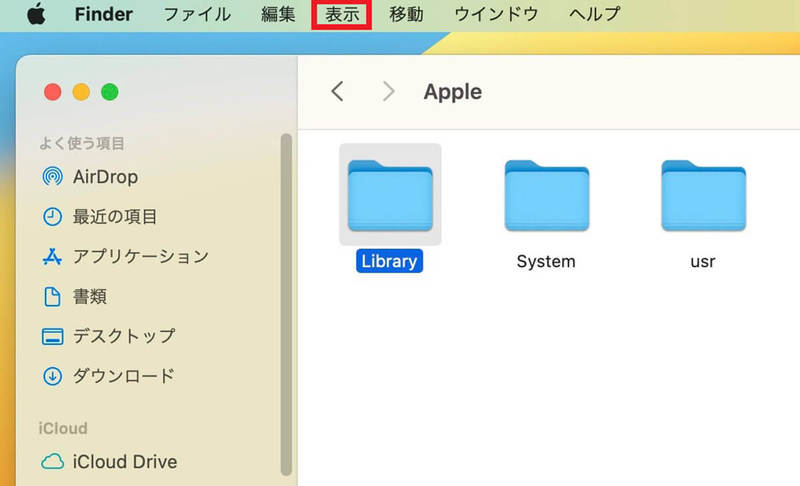Viewport: 800px width, 486px height.
Task: Click the Library folder name label
Action: (x=389, y=261)
